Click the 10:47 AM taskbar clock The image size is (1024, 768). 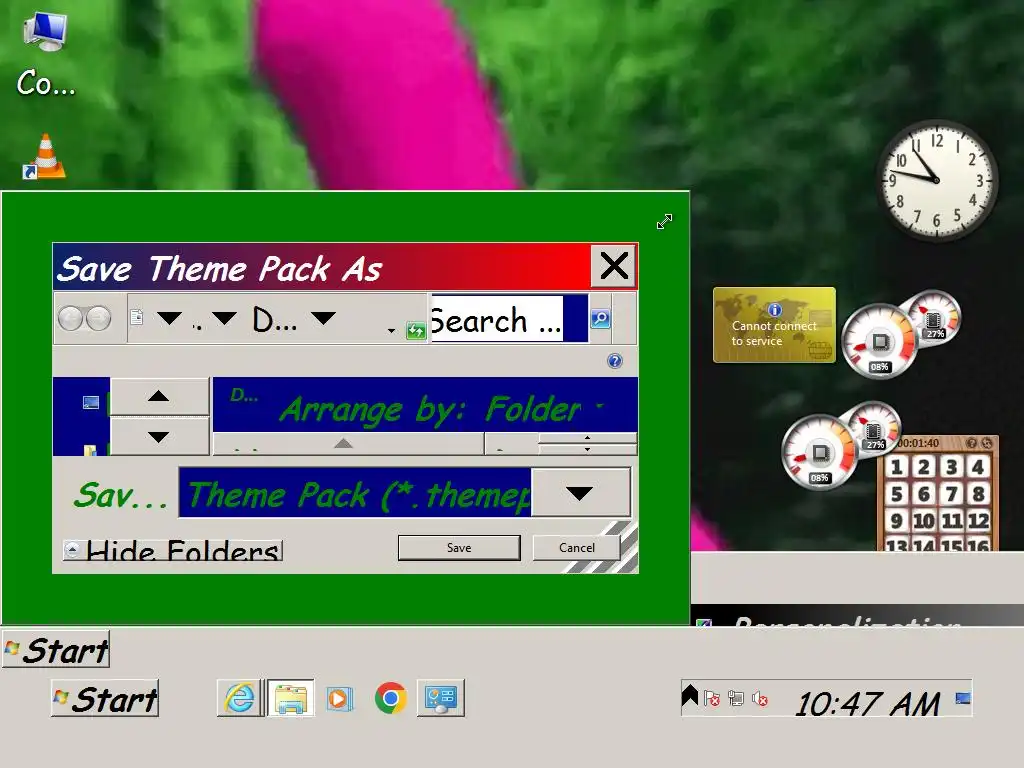868,703
